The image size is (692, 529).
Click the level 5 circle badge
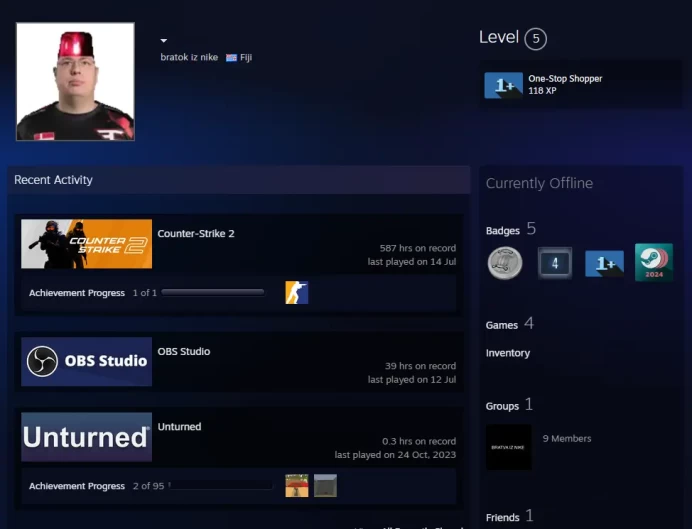point(535,39)
